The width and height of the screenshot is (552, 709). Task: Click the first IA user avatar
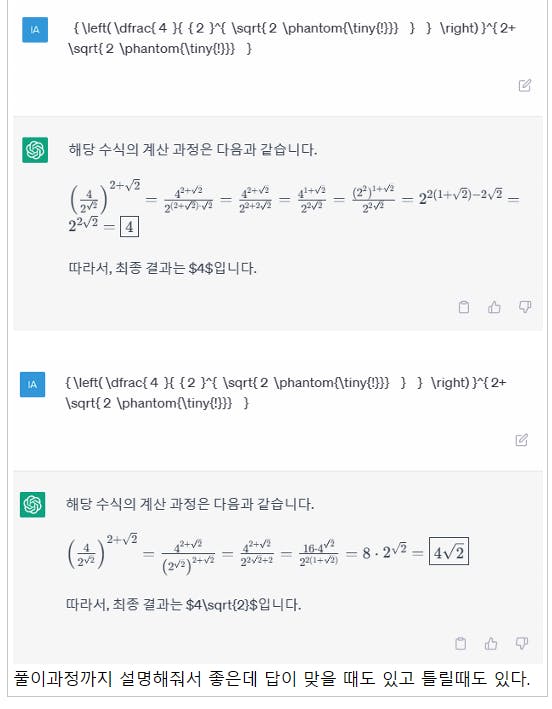(x=35, y=30)
